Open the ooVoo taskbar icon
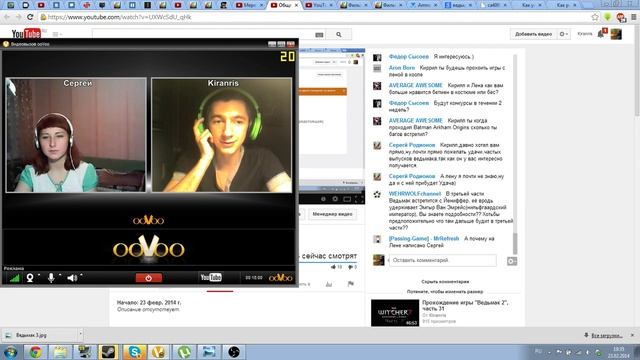The image size is (640, 360). (x=159, y=352)
